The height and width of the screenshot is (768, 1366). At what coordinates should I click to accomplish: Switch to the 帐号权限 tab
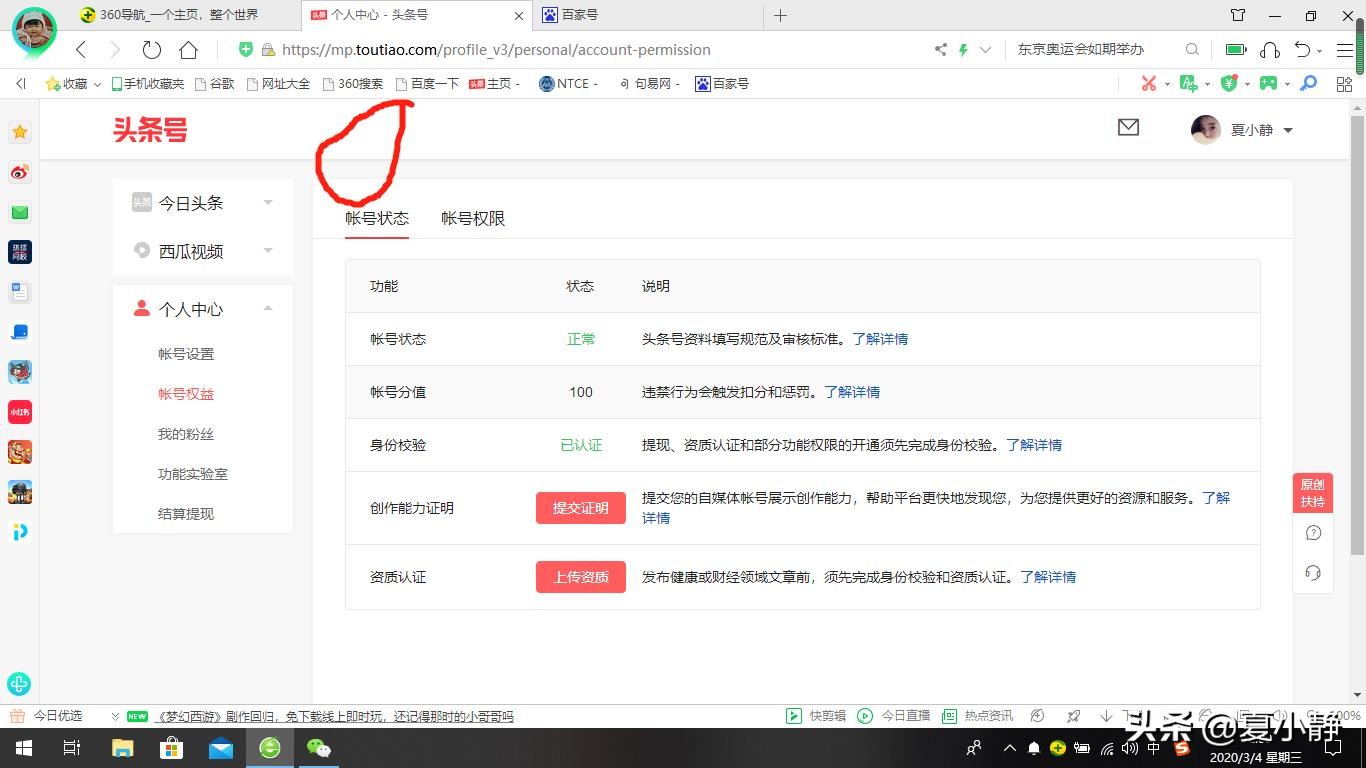pos(473,218)
